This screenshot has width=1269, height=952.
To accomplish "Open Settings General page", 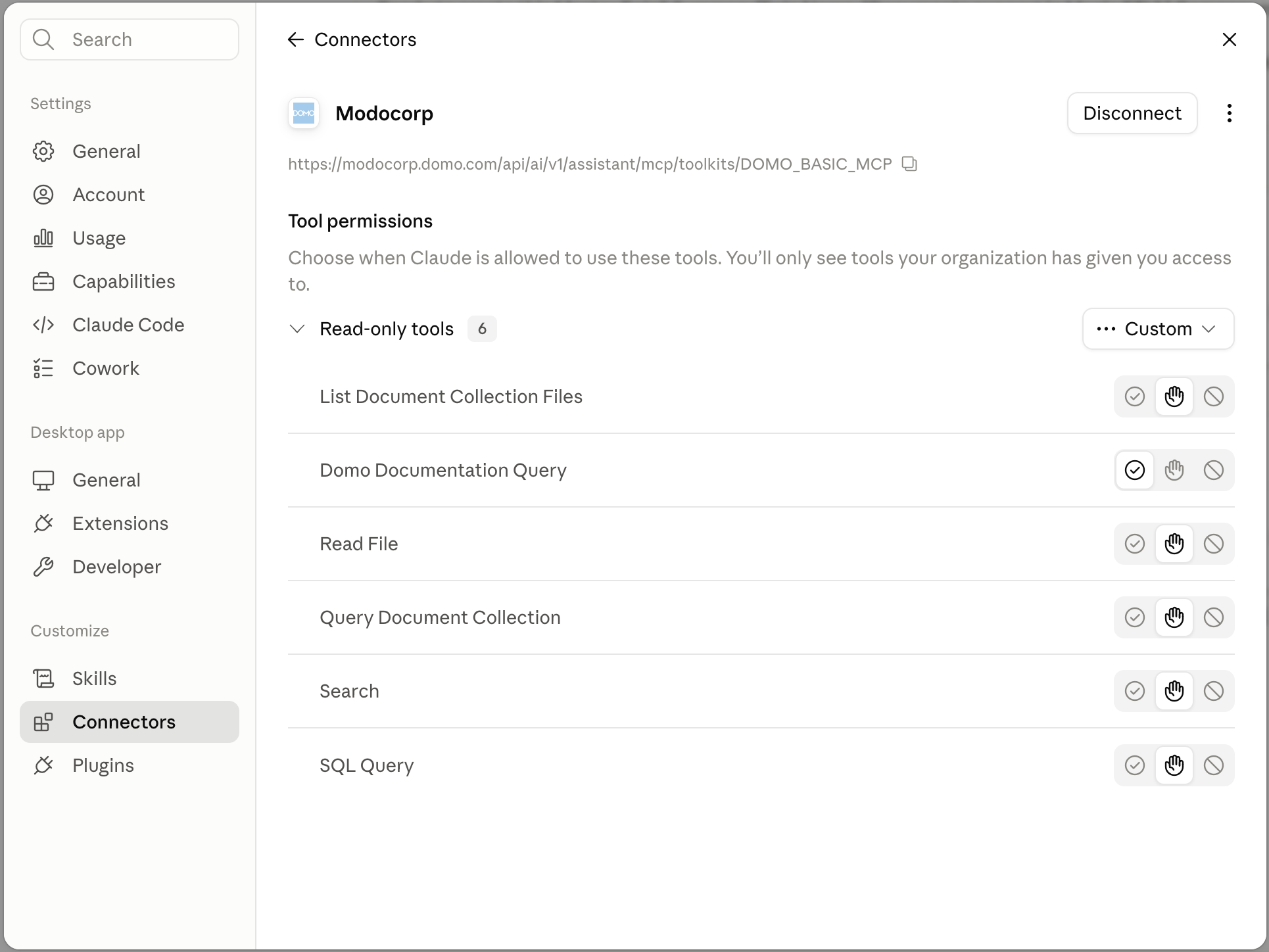I will tap(130, 151).
